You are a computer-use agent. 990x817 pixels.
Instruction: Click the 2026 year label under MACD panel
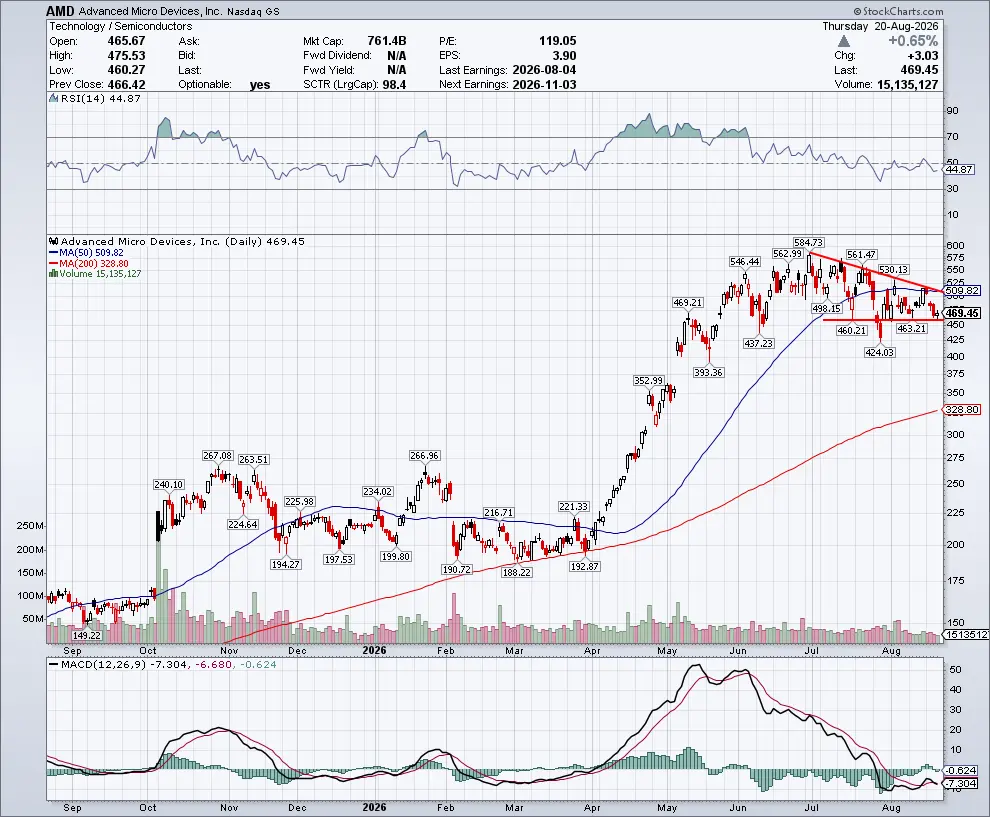[x=374, y=808]
